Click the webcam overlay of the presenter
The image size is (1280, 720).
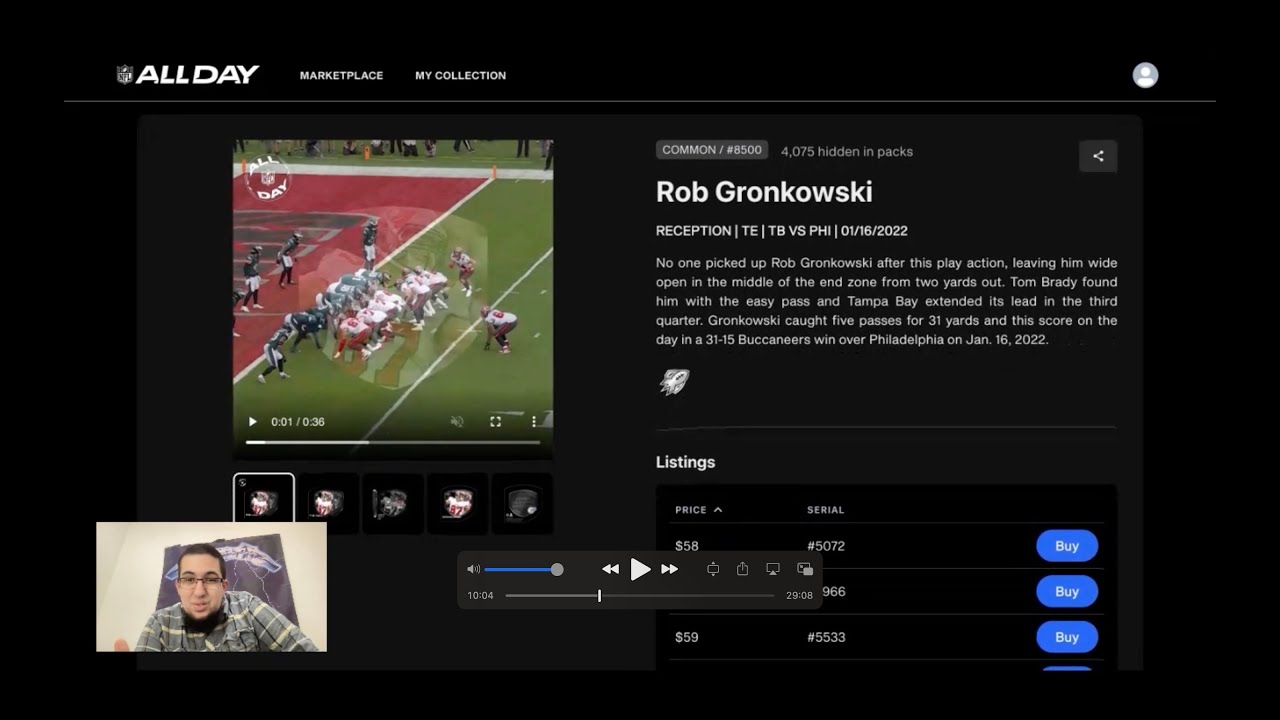pos(211,587)
